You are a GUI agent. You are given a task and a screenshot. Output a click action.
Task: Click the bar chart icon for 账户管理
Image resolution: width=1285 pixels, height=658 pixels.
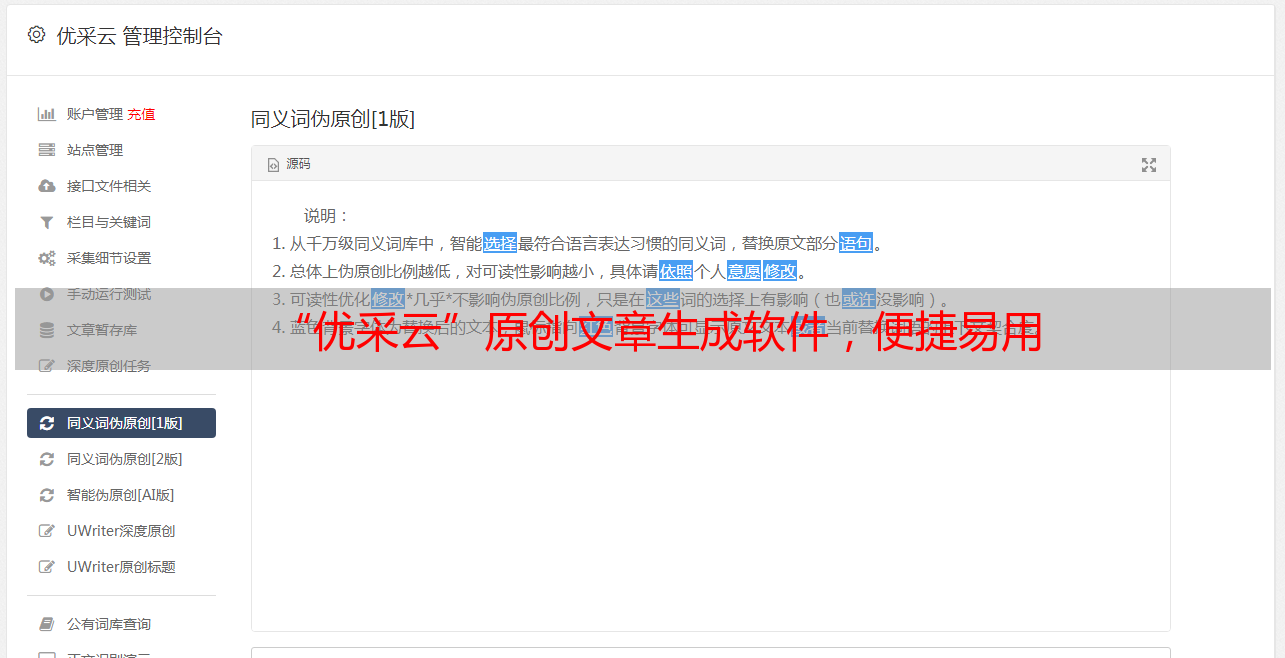click(46, 114)
